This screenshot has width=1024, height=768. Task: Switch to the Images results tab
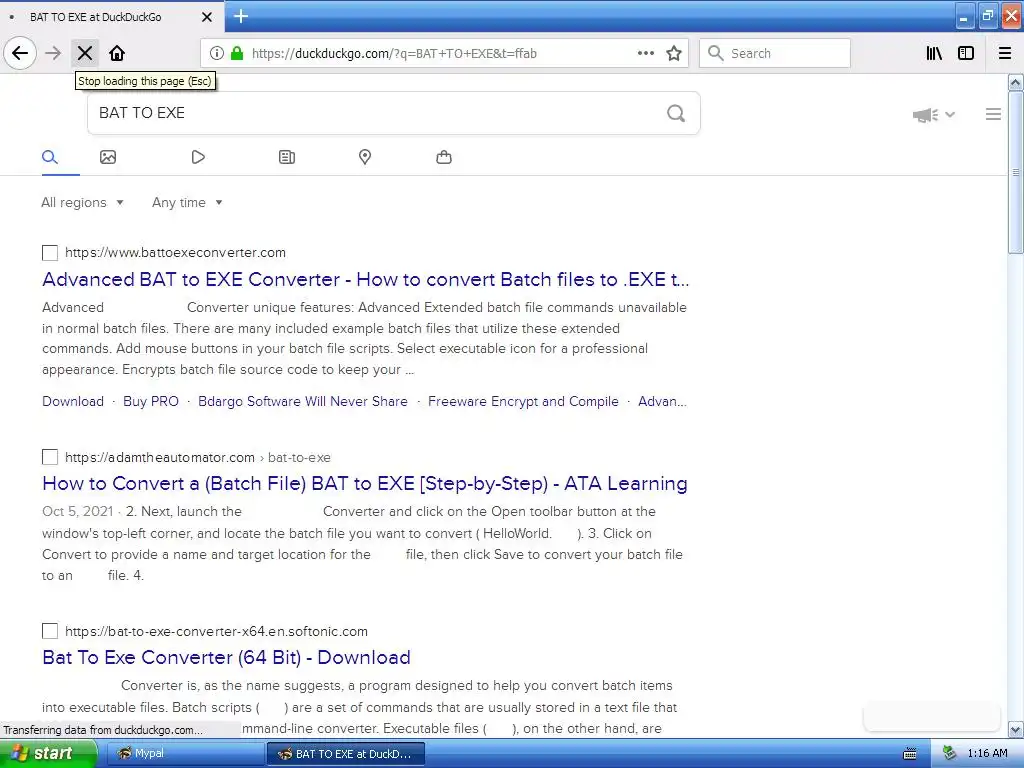pyautogui.click(x=108, y=157)
